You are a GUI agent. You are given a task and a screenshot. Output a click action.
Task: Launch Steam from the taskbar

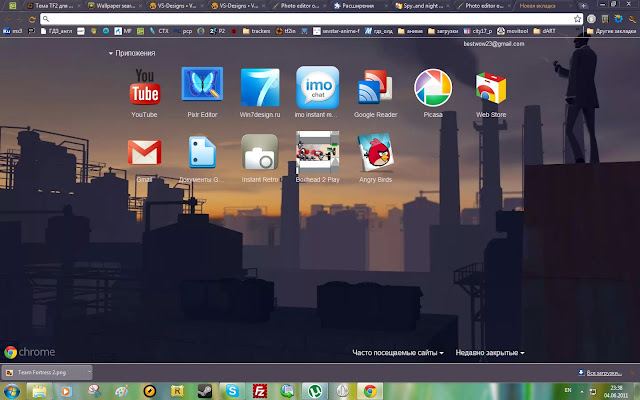(x=204, y=391)
